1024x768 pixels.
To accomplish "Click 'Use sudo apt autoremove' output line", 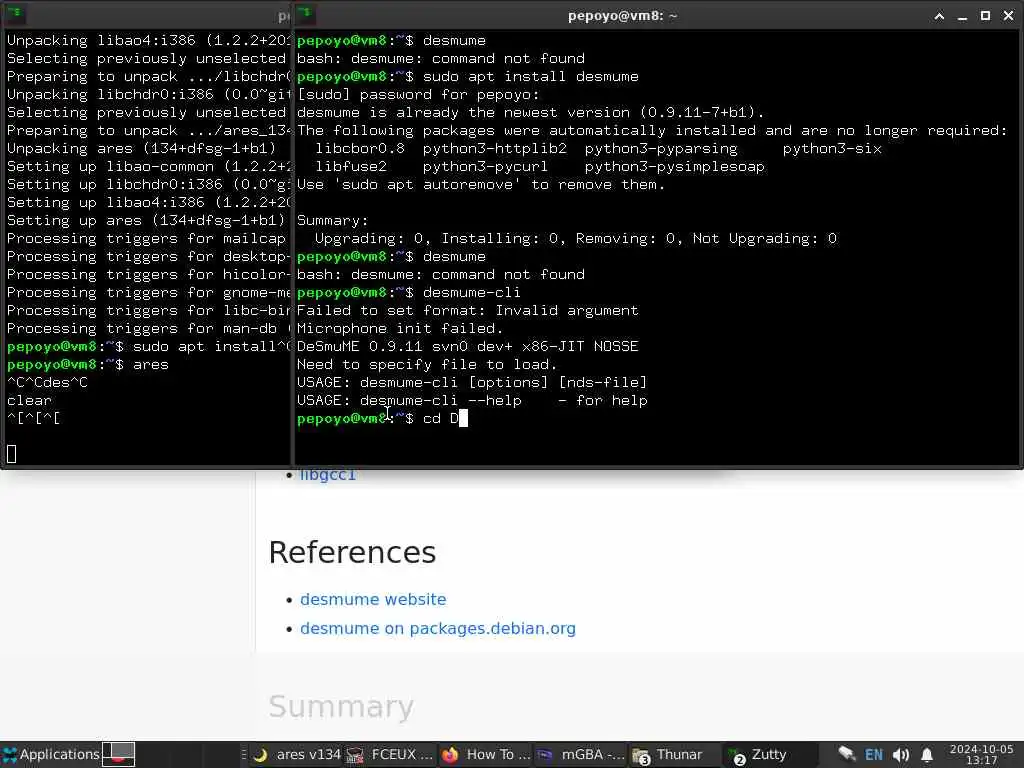I will (481, 185).
